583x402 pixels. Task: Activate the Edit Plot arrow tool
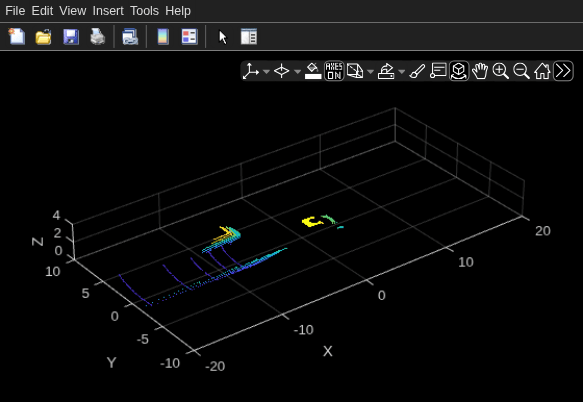click(222, 37)
